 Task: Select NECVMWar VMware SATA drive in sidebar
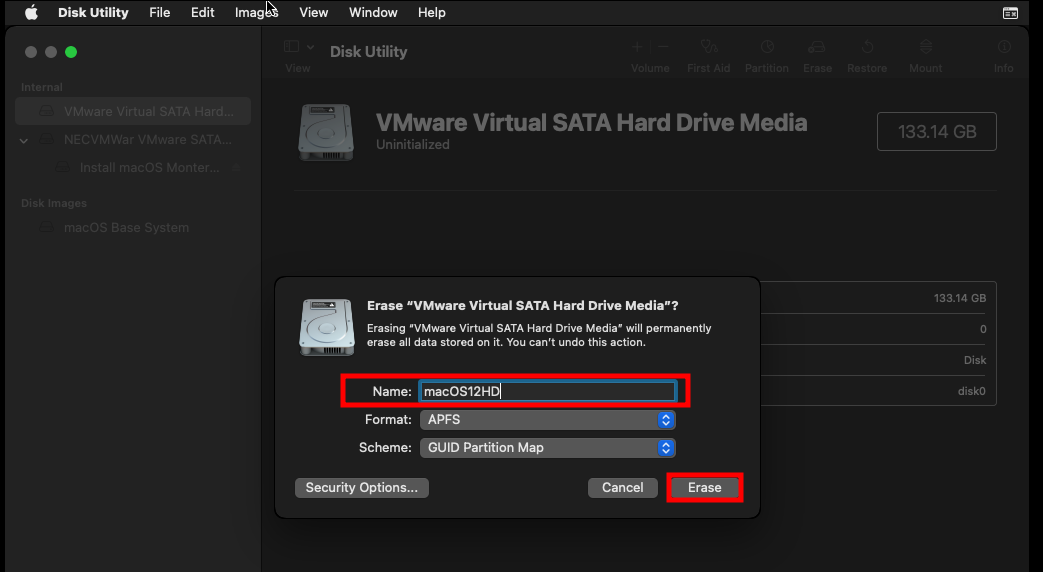coord(133,140)
